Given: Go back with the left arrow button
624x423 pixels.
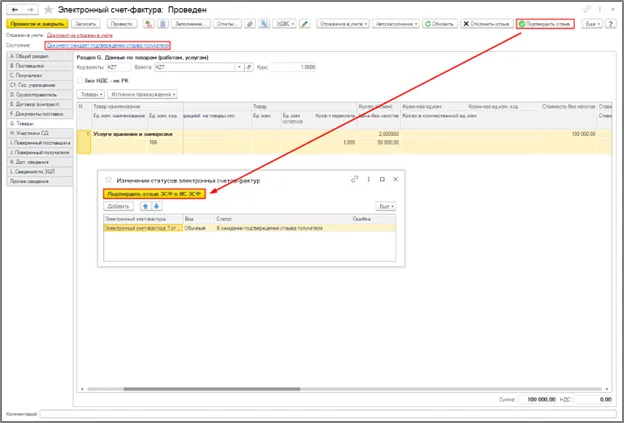Looking at the screenshot, I should tap(15, 9).
